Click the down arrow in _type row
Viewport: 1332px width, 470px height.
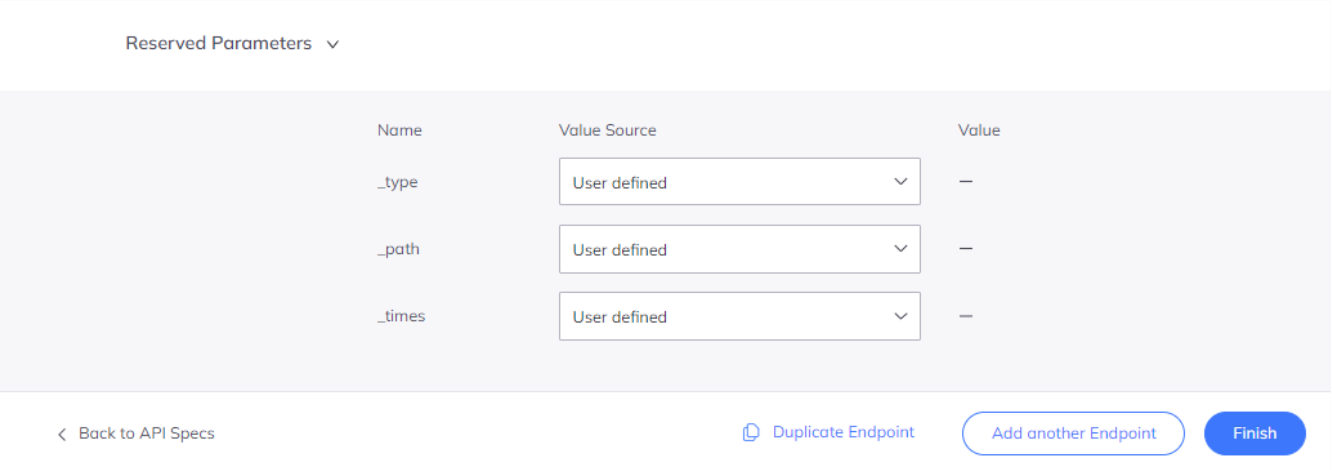coord(900,182)
